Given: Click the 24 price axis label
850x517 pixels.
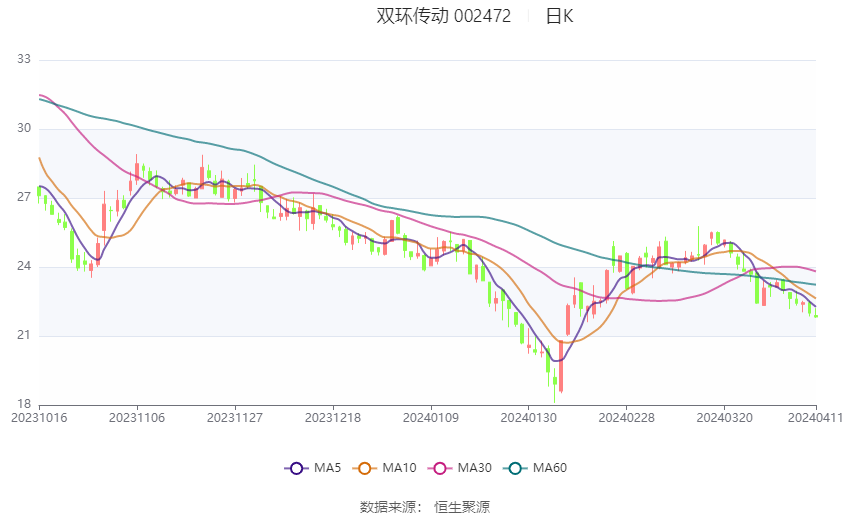Looking at the screenshot, I should coord(25,267).
